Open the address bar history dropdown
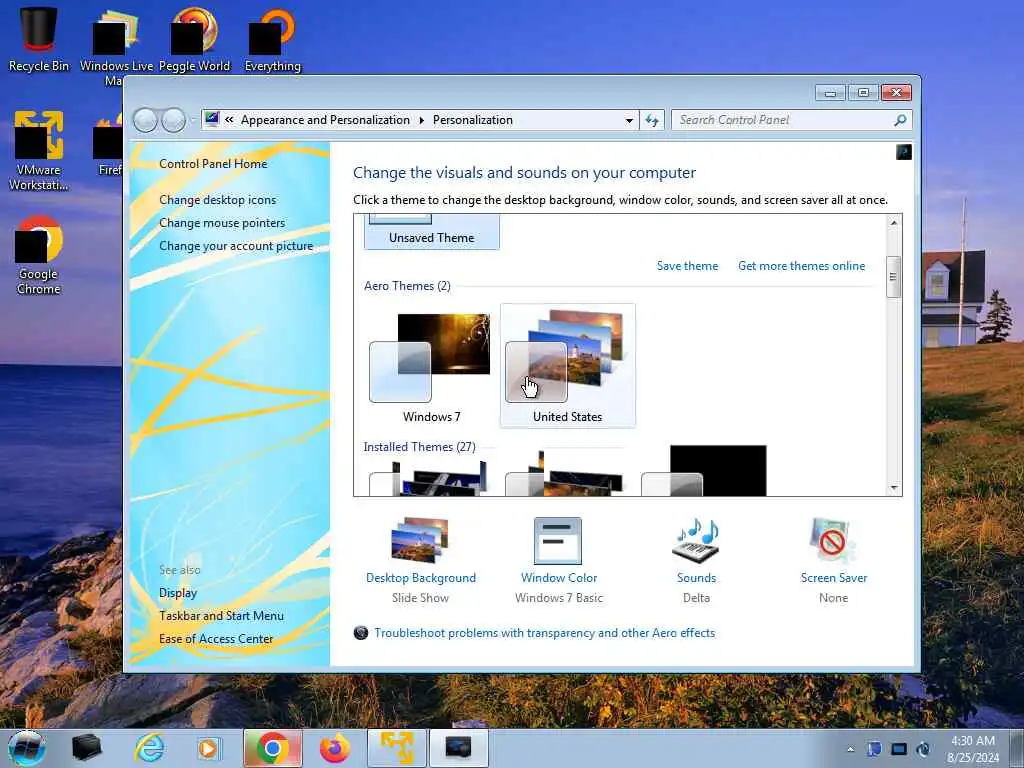Image resolution: width=1024 pixels, height=768 pixels. [629, 120]
